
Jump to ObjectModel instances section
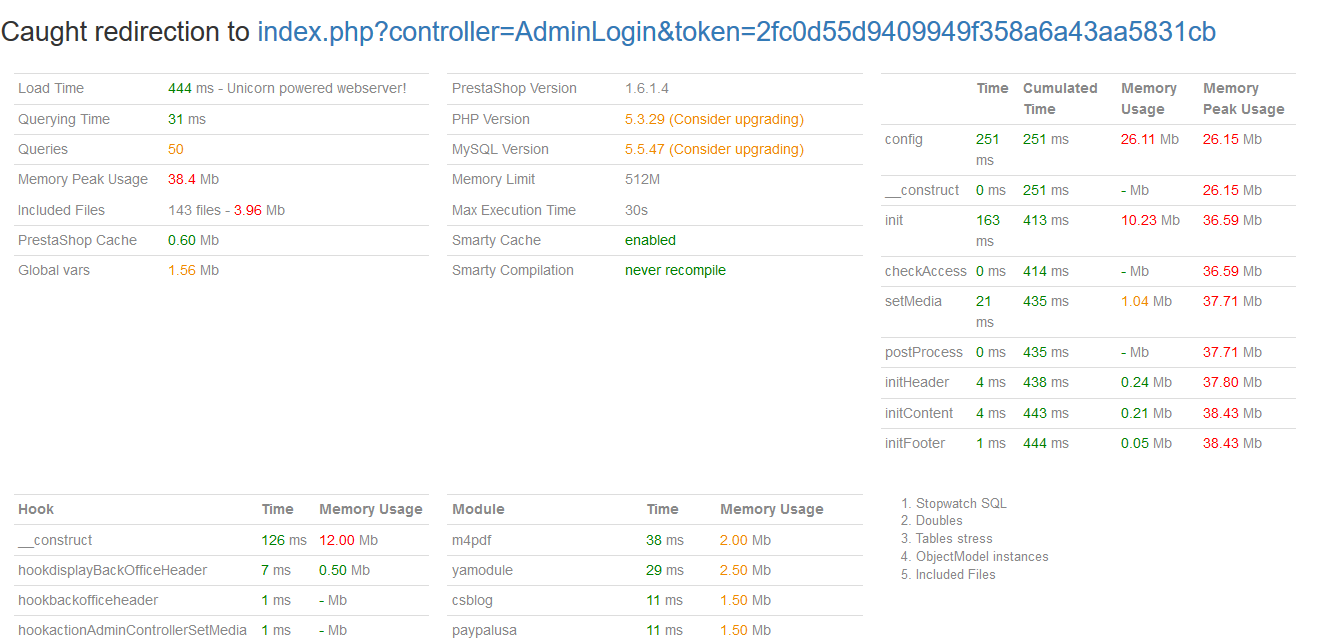(x=982, y=557)
